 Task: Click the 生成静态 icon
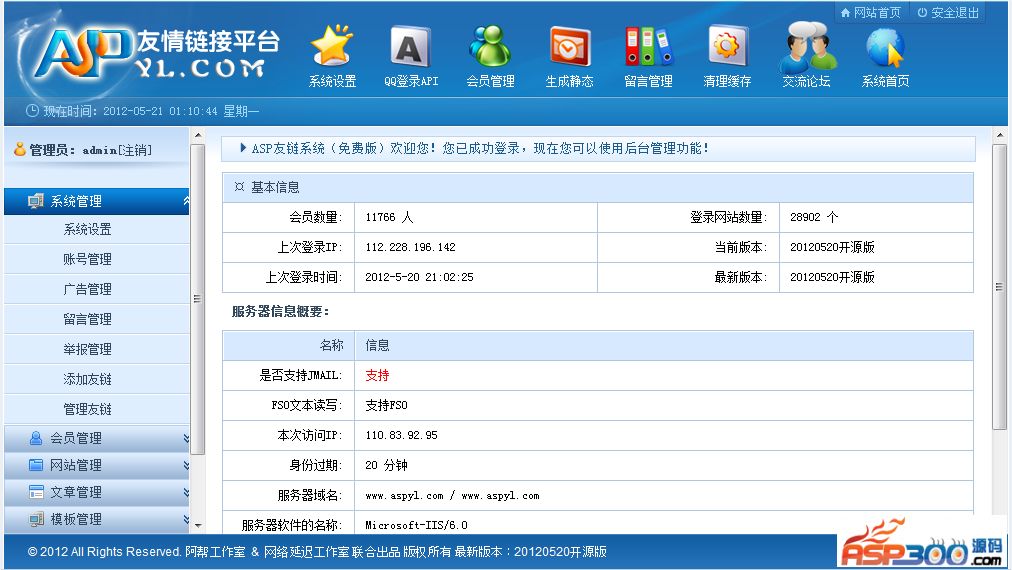click(x=569, y=46)
